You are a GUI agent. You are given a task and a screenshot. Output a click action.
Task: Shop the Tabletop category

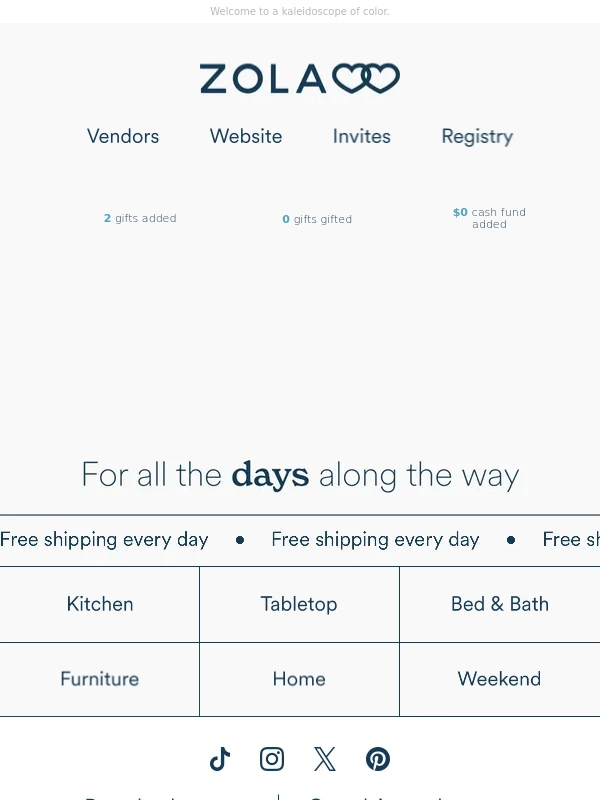pos(299,604)
